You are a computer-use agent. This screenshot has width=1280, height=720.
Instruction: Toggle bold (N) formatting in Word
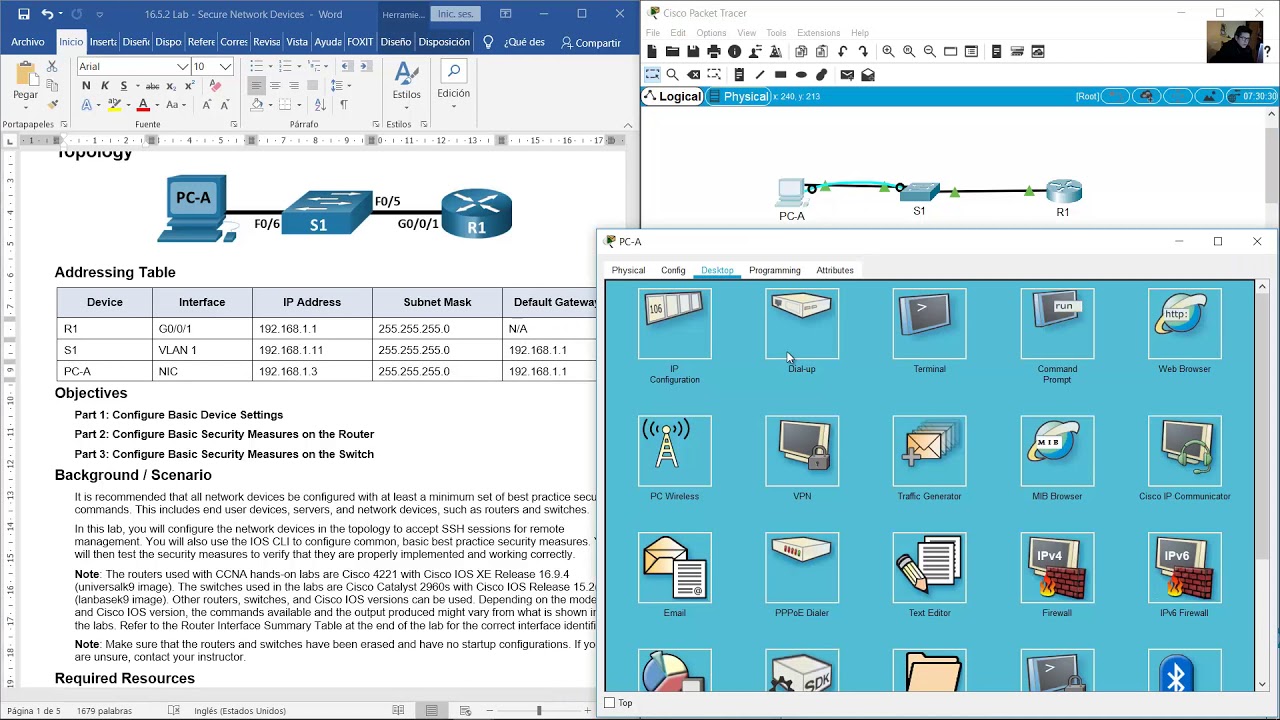[x=86, y=86]
